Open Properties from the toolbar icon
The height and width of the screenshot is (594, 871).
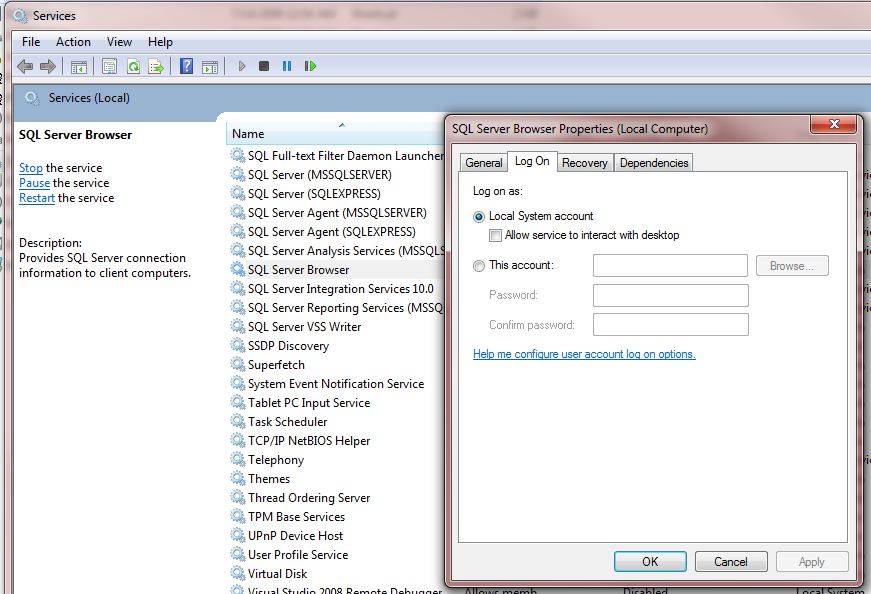point(109,67)
